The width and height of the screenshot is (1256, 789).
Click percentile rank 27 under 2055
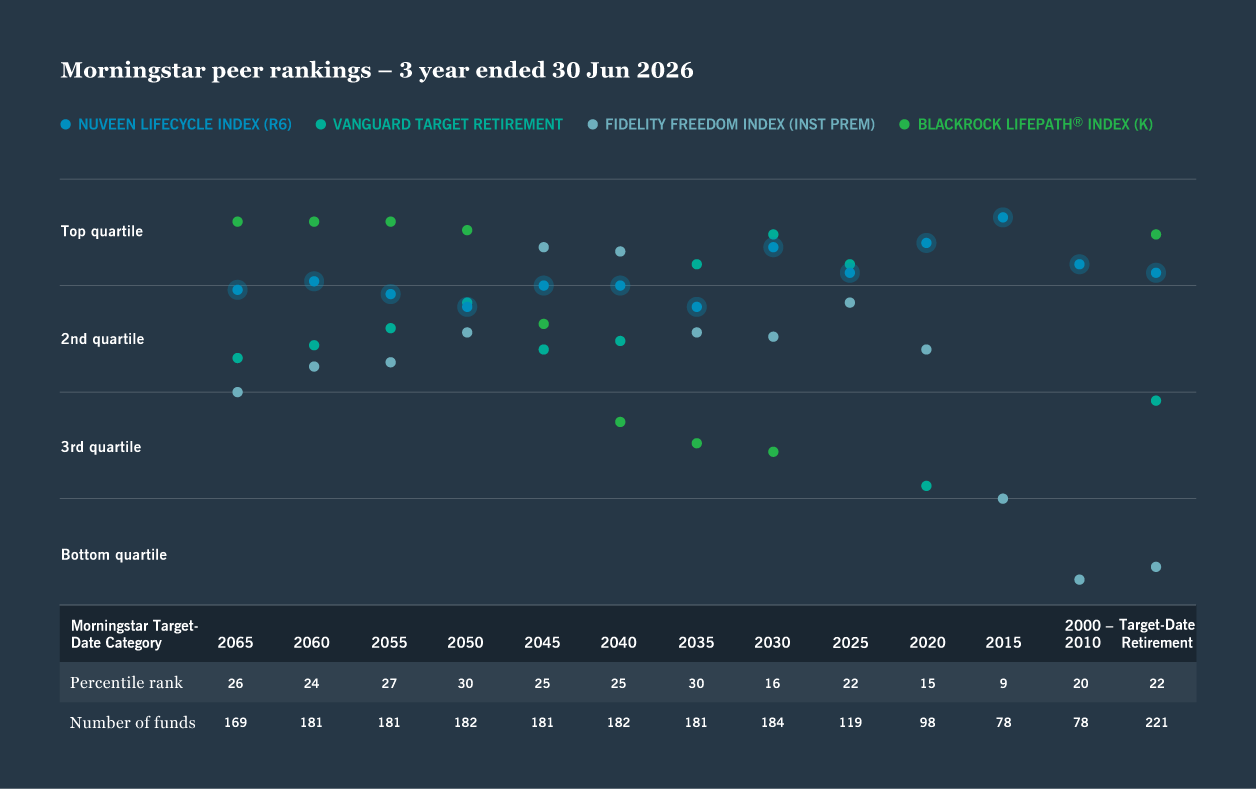click(389, 683)
